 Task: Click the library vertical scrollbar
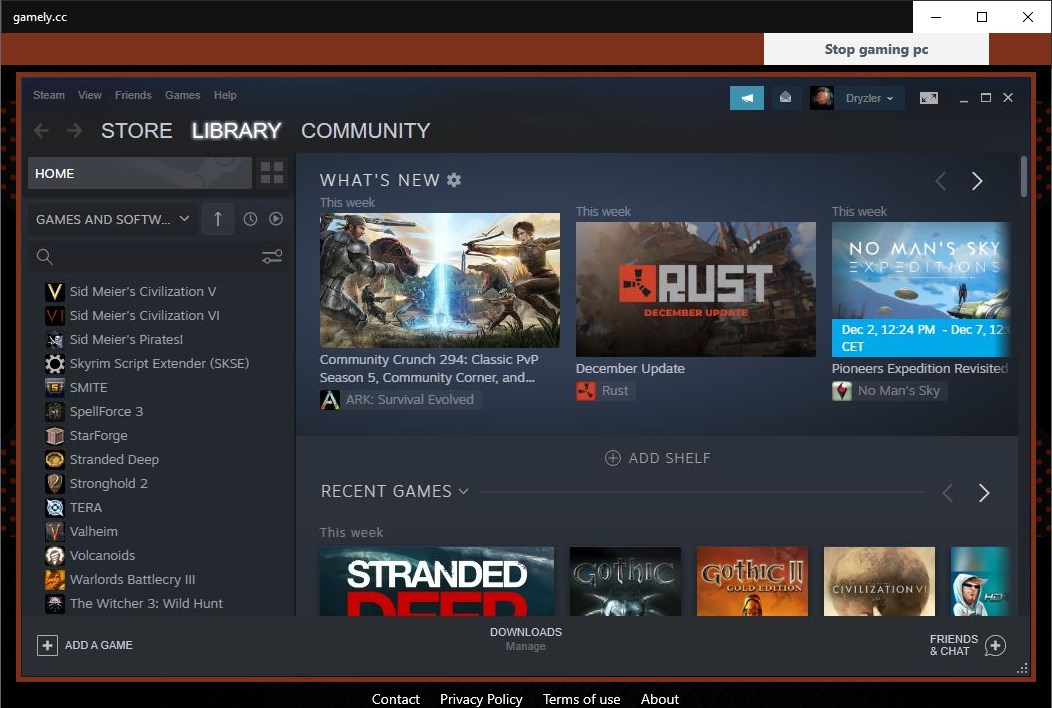pos(1024,176)
